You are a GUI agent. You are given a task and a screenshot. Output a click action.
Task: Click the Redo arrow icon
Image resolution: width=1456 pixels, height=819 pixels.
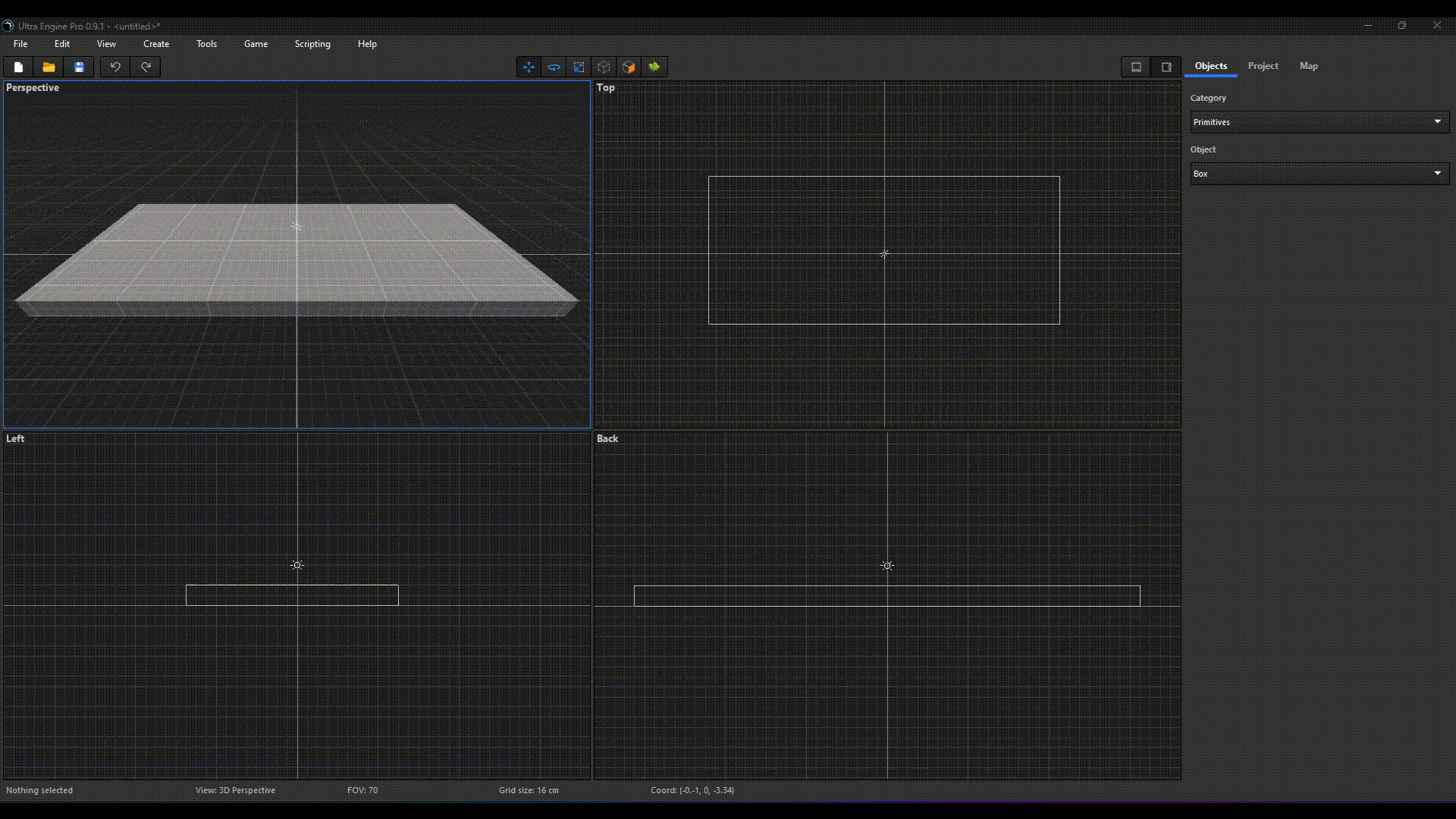click(146, 67)
